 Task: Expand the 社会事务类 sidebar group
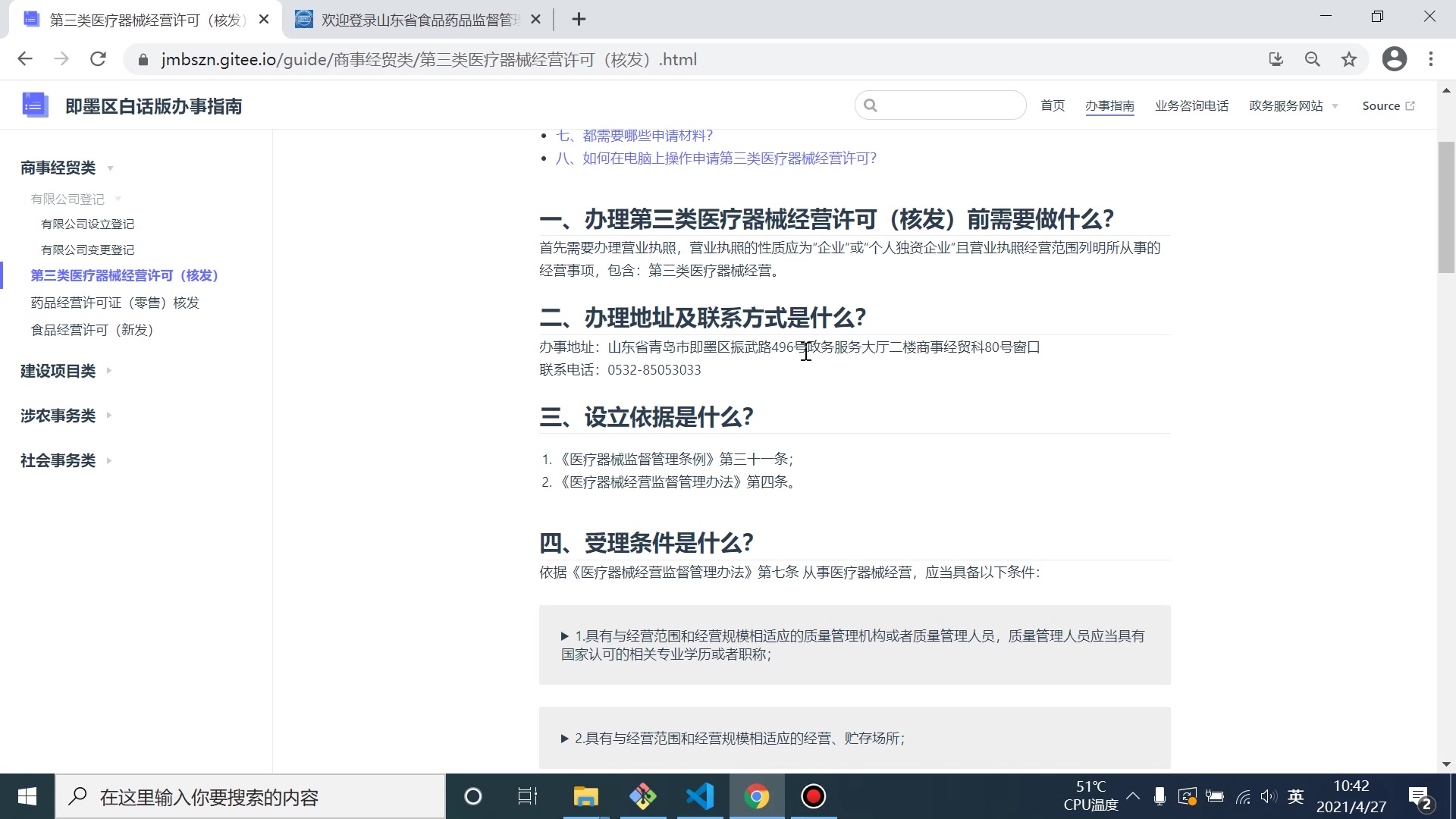pos(65,460)
